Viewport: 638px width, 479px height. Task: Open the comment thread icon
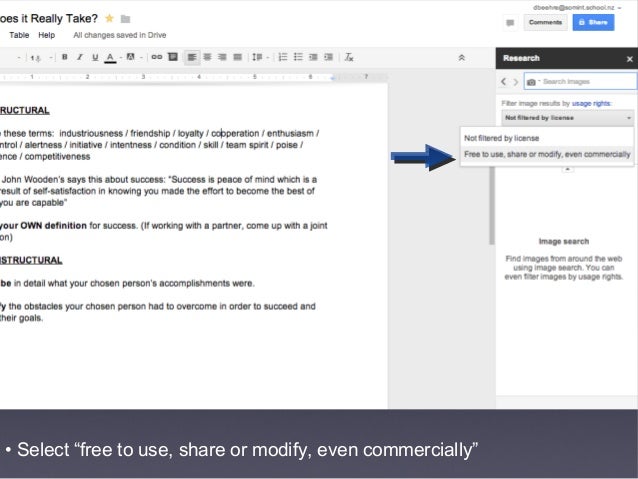tap(510, 21)
